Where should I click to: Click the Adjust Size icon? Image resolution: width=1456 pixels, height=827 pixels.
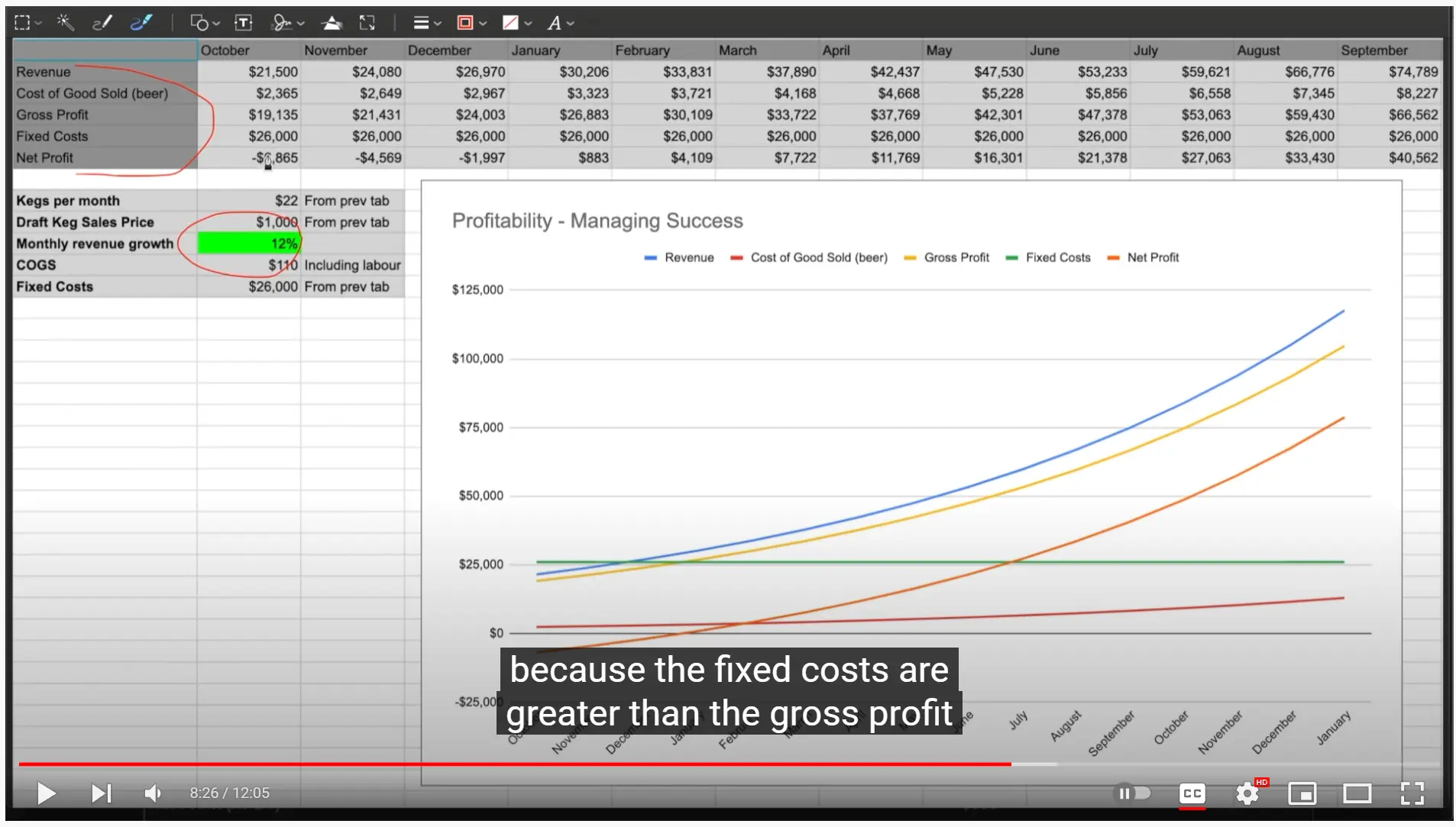tap(367, 23)
